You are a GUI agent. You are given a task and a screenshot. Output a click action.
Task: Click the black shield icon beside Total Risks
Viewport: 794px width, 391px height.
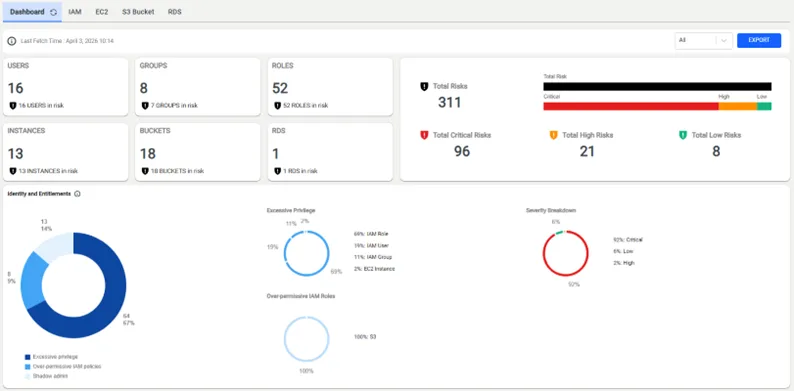point(424,87)
